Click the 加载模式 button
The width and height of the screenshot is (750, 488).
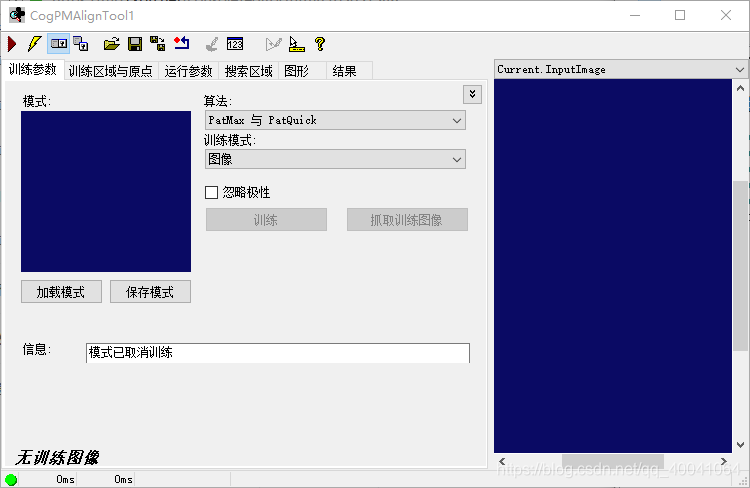pyautogui.click(x=61, y=291)
